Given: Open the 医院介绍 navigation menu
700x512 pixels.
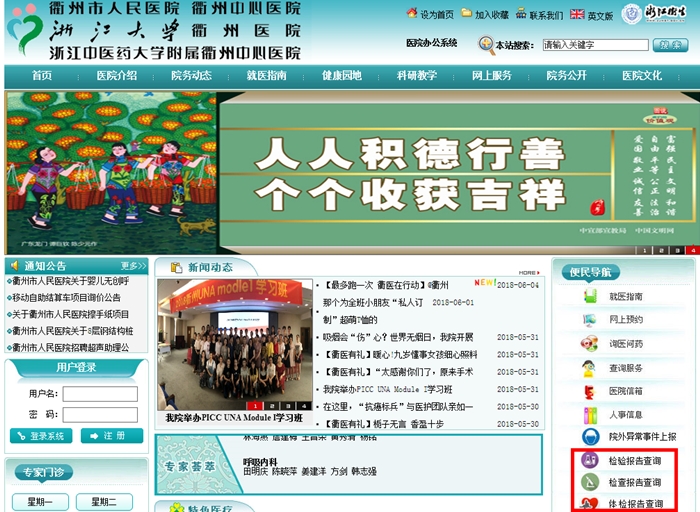Looking at the screenshot, I should 116,76.
